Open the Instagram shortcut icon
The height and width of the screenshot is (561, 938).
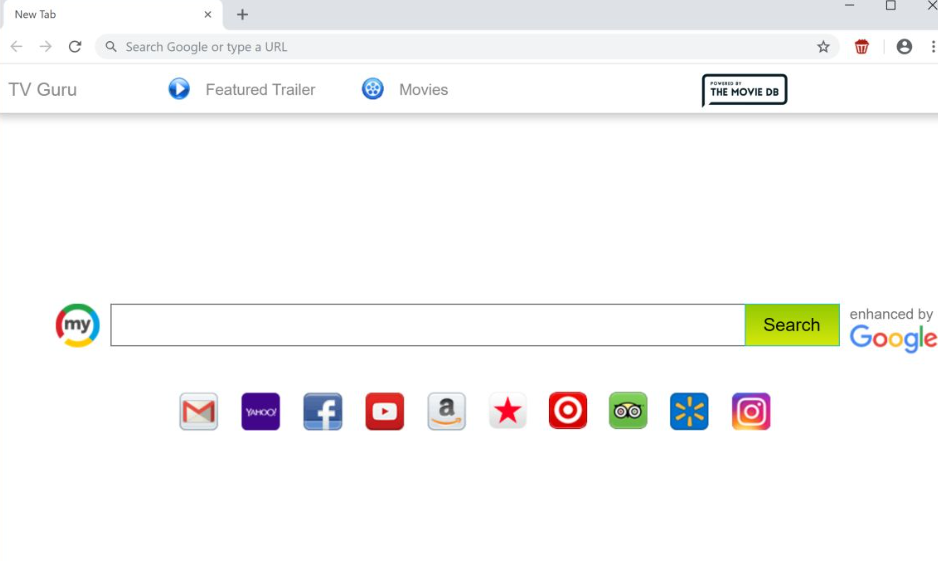coord(751,411)
